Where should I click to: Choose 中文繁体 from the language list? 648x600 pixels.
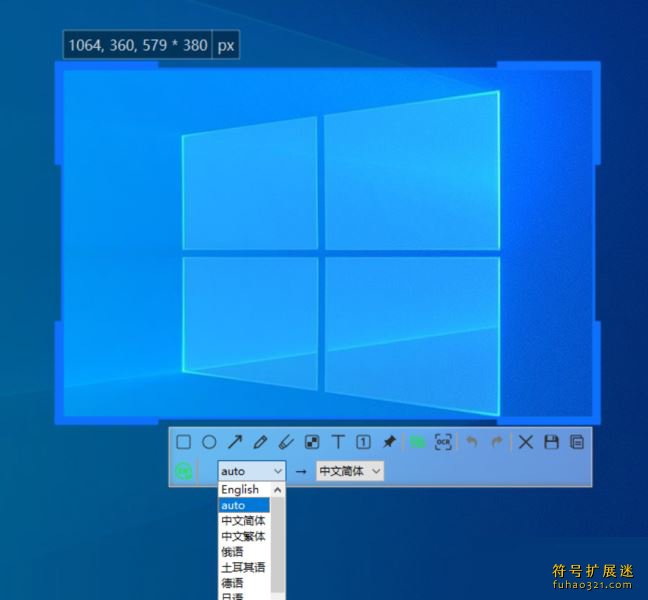243,536
